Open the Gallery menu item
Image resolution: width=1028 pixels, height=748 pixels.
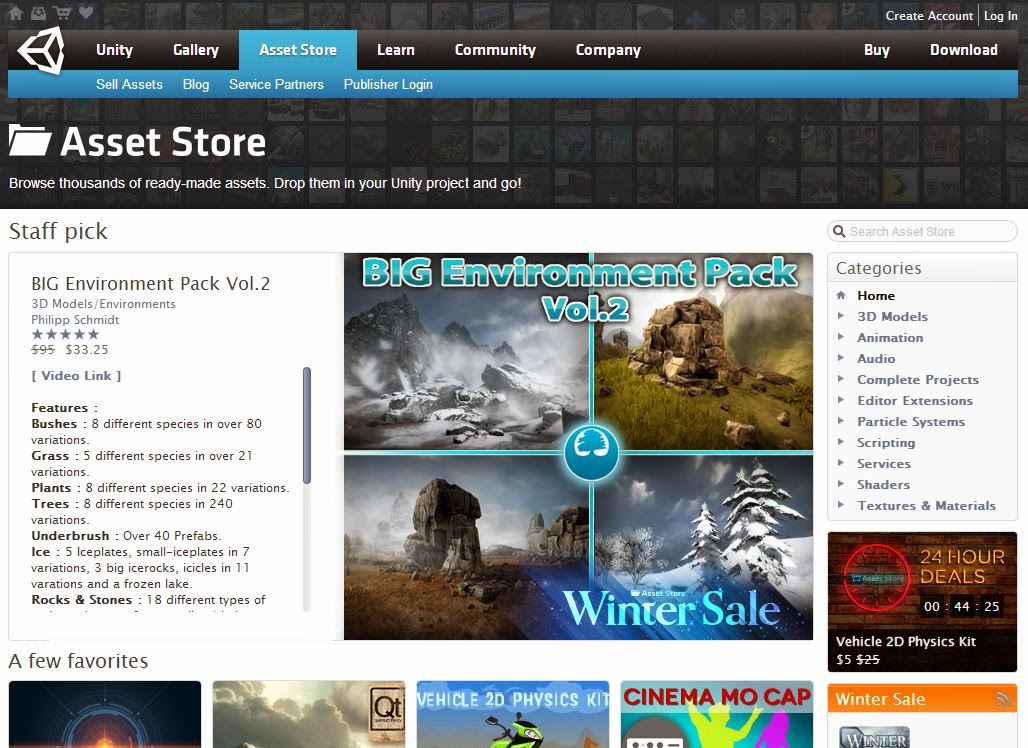[x=195, y=50]
